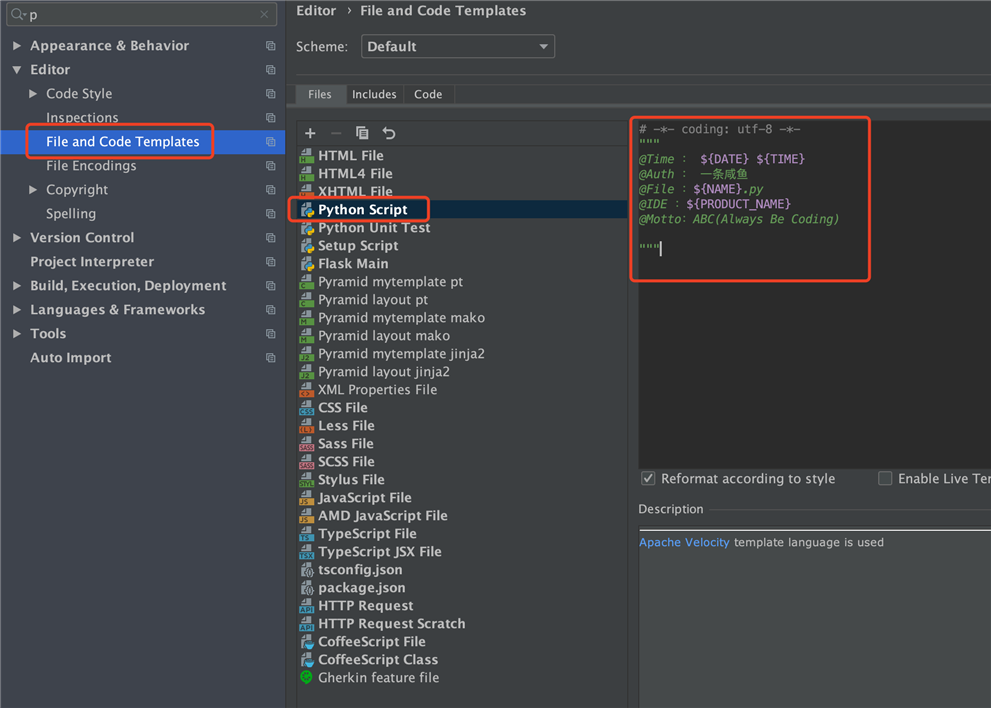Click the HTTP Request template icon
This screenshot has width=991, height=708.
[307, 606]
